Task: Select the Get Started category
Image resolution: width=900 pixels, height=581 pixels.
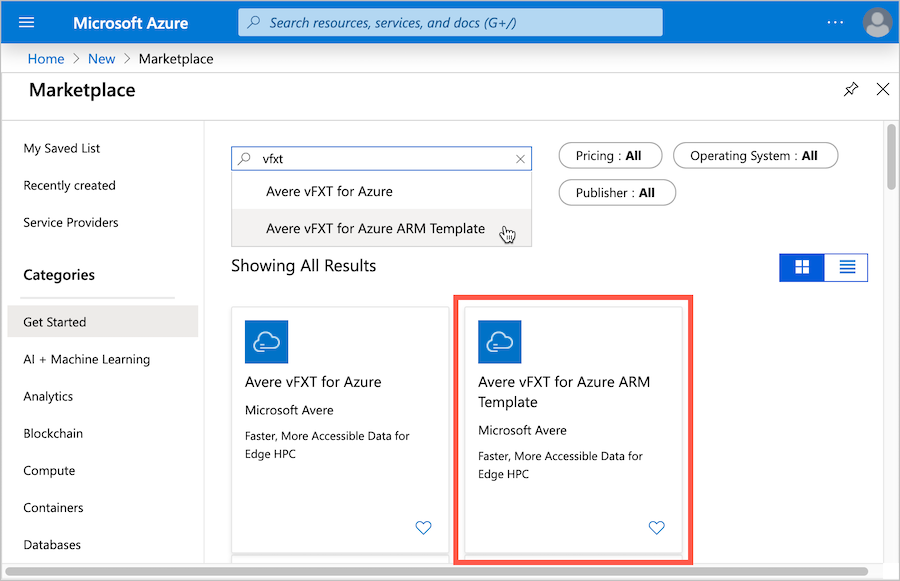Action: [x=56, y=321]
